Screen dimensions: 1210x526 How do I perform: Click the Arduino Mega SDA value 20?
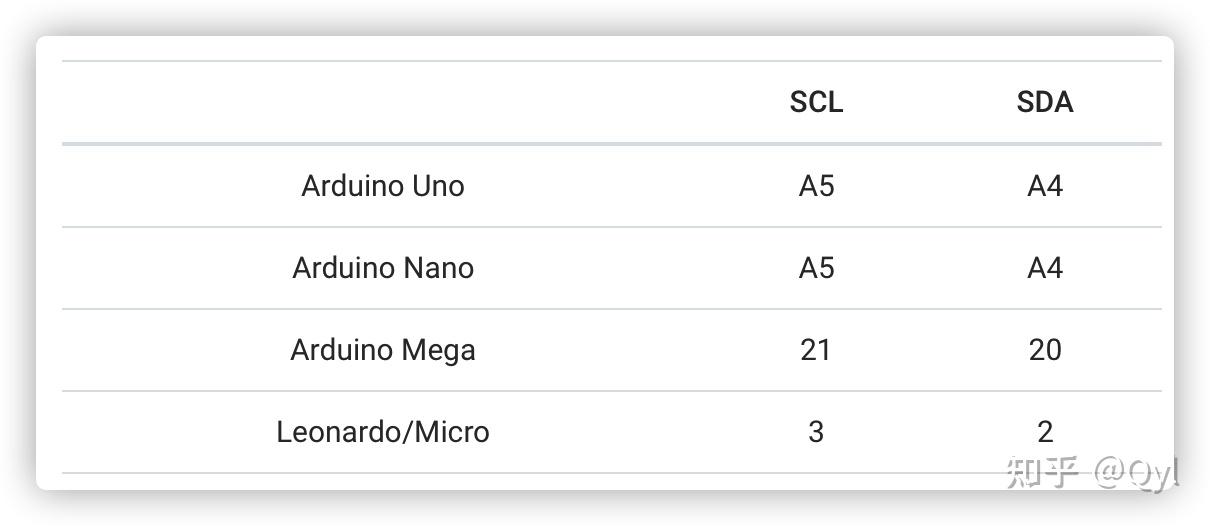tap(1044, 350)
